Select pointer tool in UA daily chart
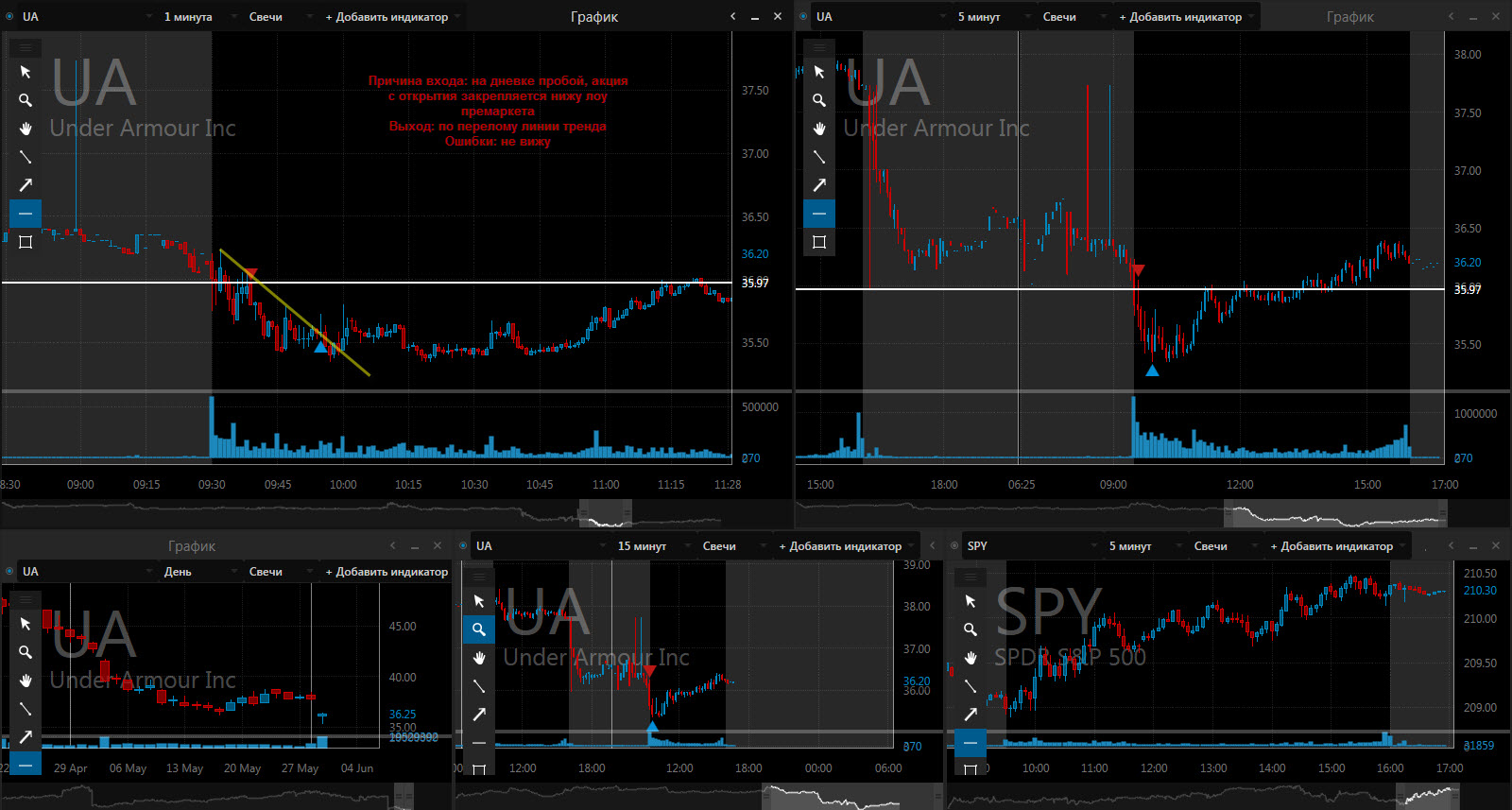Screen dimensions: 1512x810 click(26, 624)
